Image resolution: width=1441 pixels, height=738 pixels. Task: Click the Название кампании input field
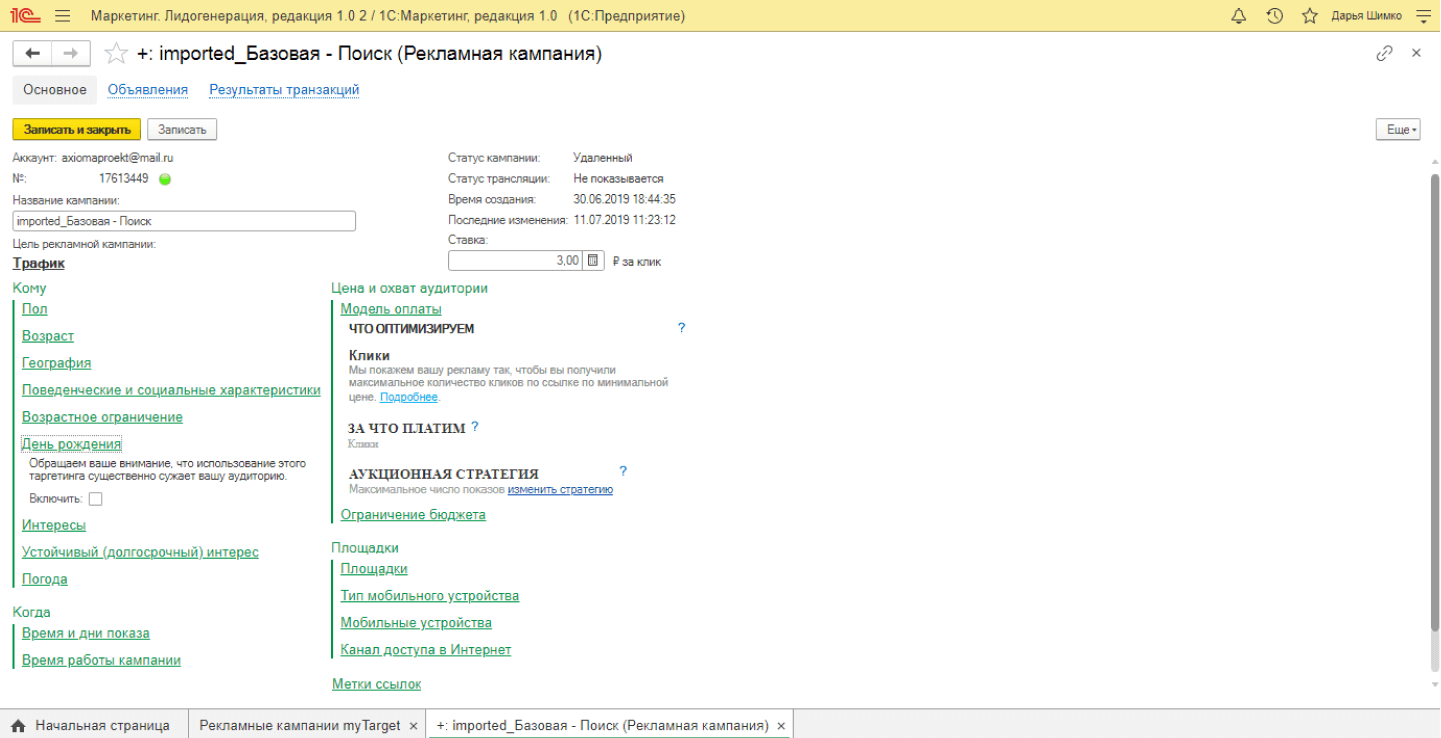[184, 221]
